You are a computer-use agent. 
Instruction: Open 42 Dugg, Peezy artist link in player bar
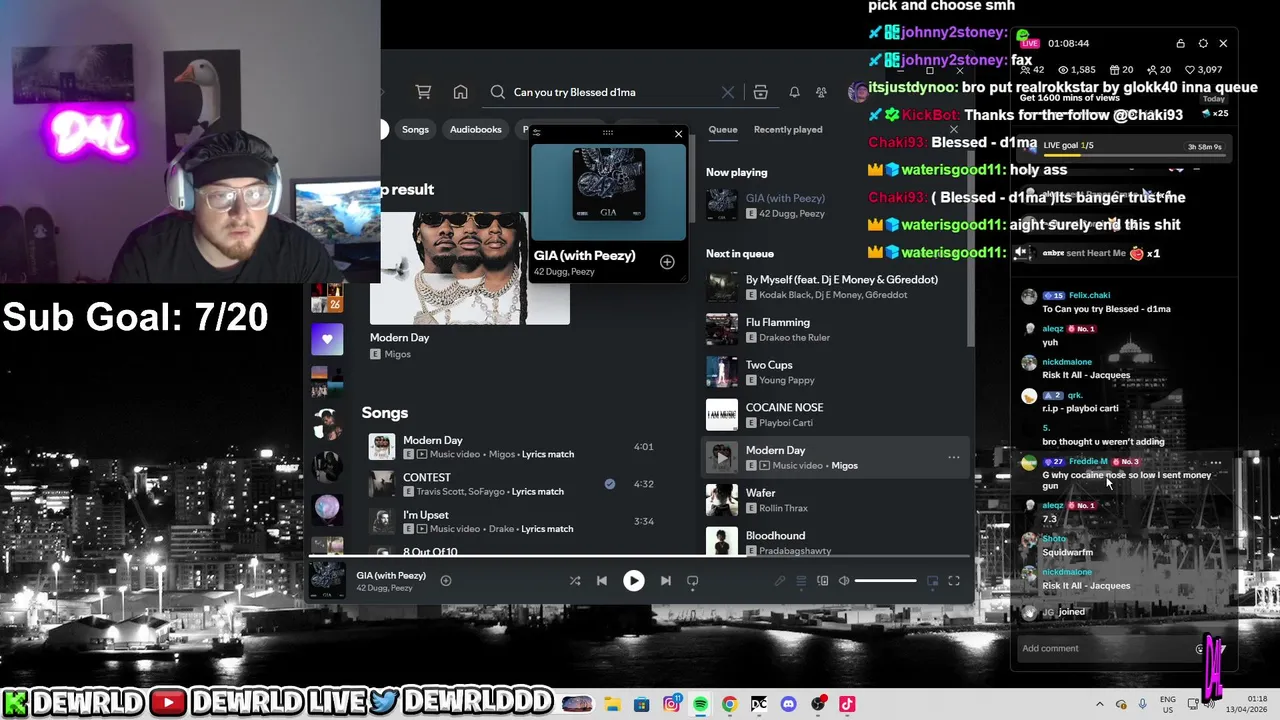(384, 588)
